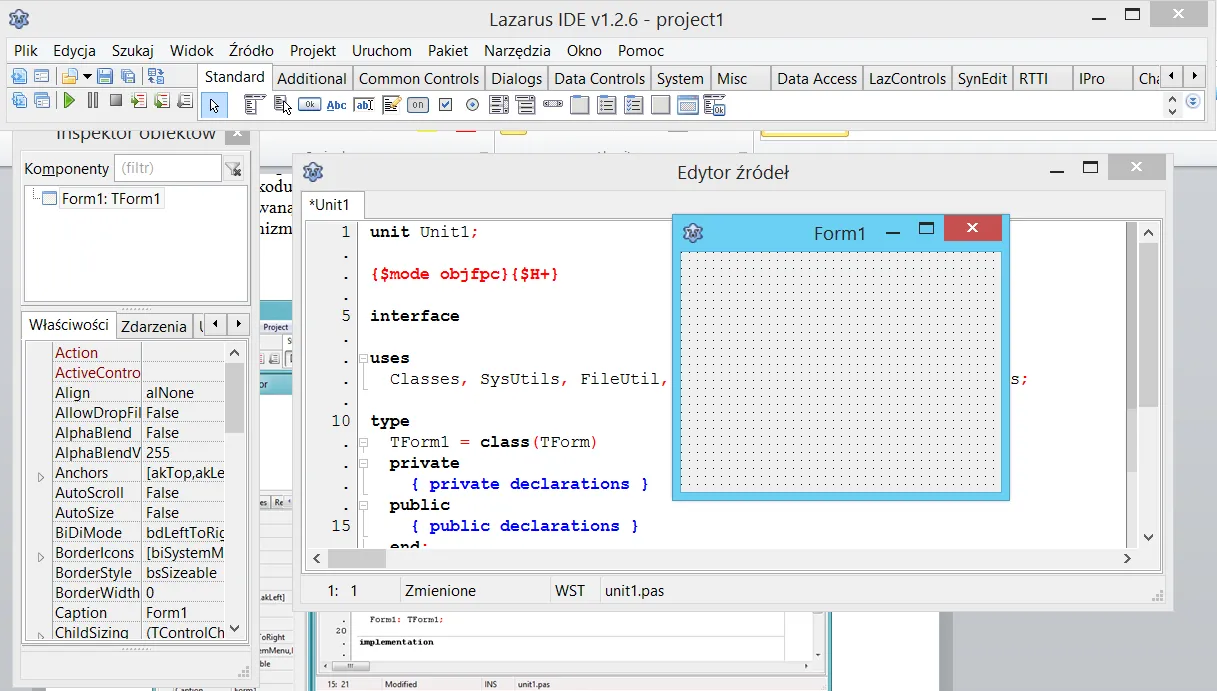
Task: Pick the TPopupMenu component from the palette
Action: 282,104
